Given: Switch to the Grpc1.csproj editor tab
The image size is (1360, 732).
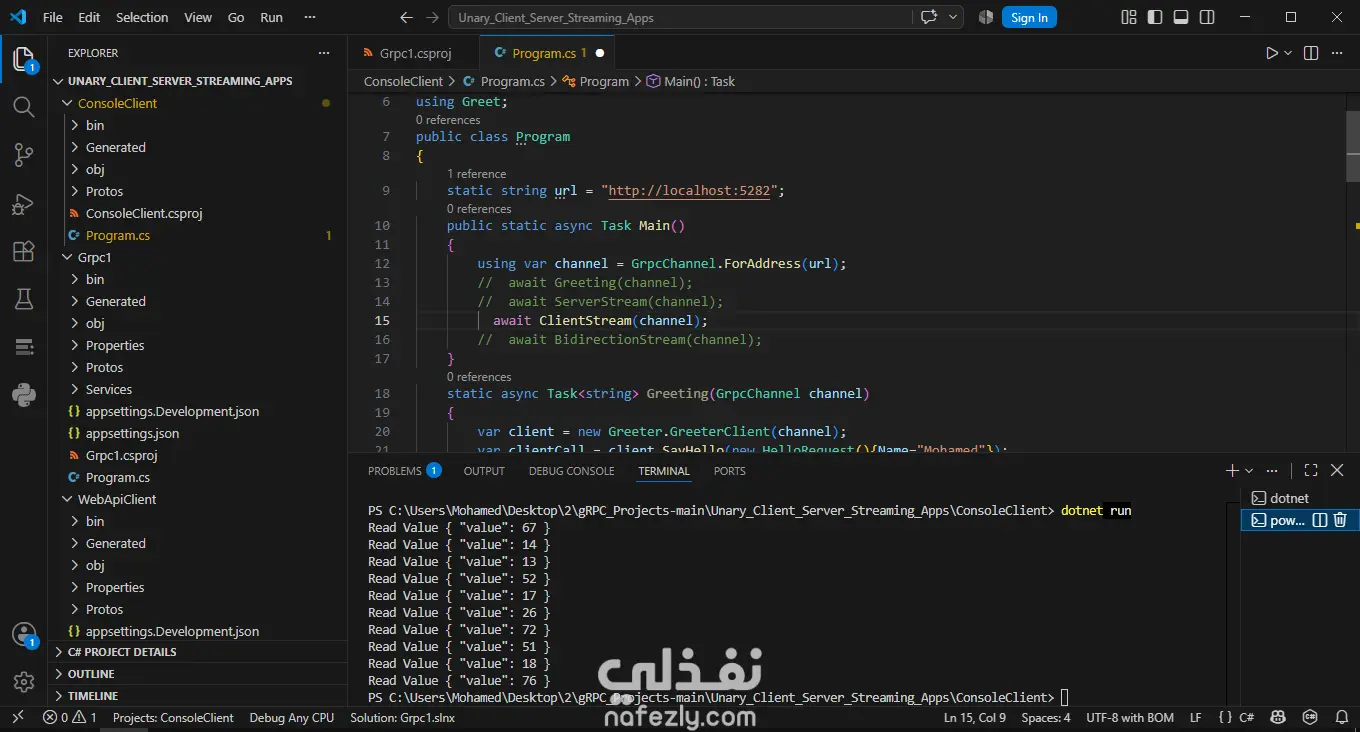Looking at the screenshot, I should point(414,53).
